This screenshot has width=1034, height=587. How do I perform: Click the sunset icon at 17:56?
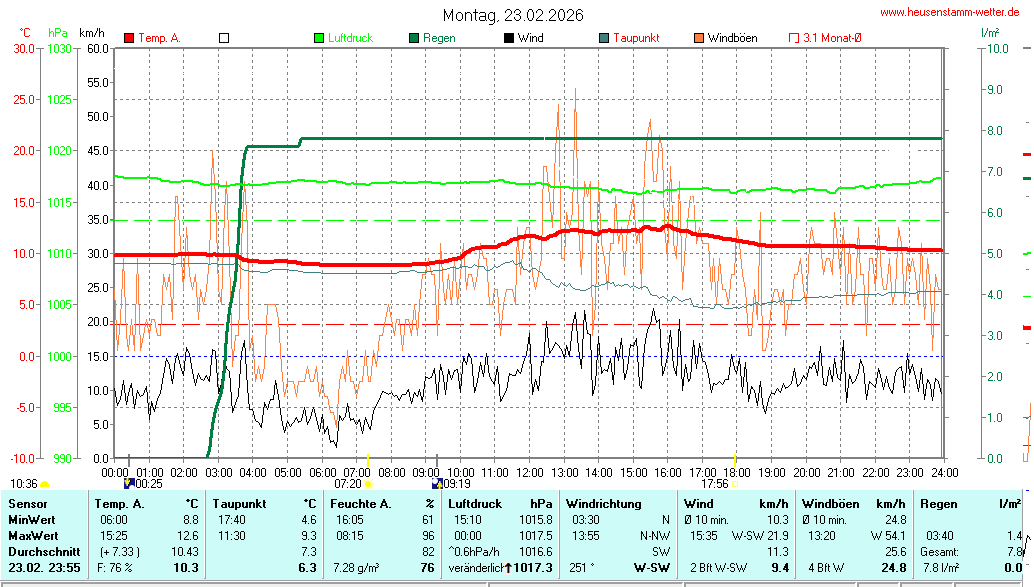click(735, 484)
